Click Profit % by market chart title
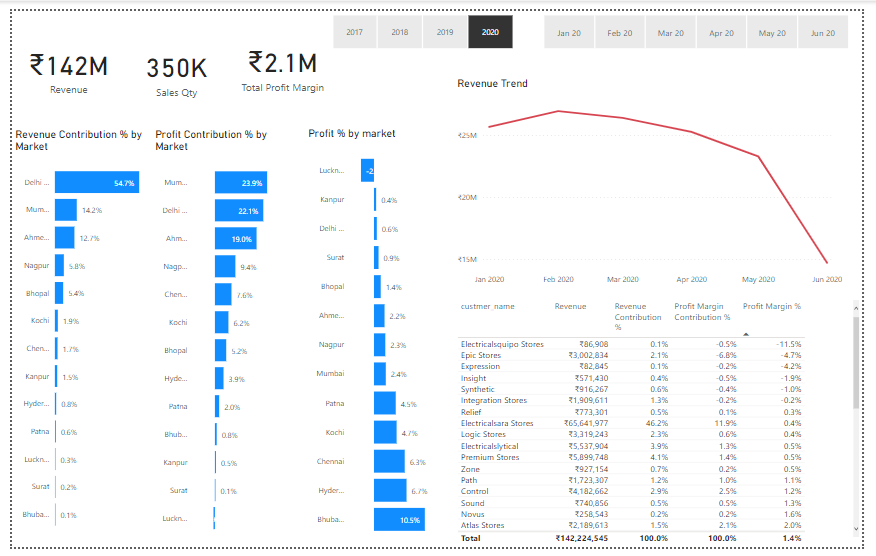 click(x=351, y=134)
